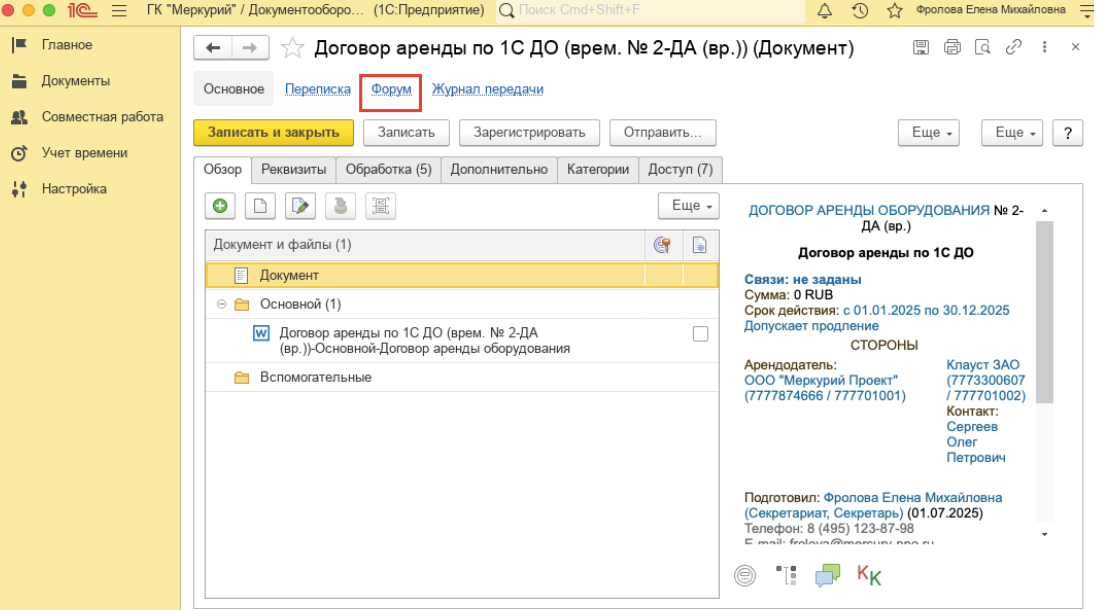Open the Еще dropdown next to help button

point(1012,132)
